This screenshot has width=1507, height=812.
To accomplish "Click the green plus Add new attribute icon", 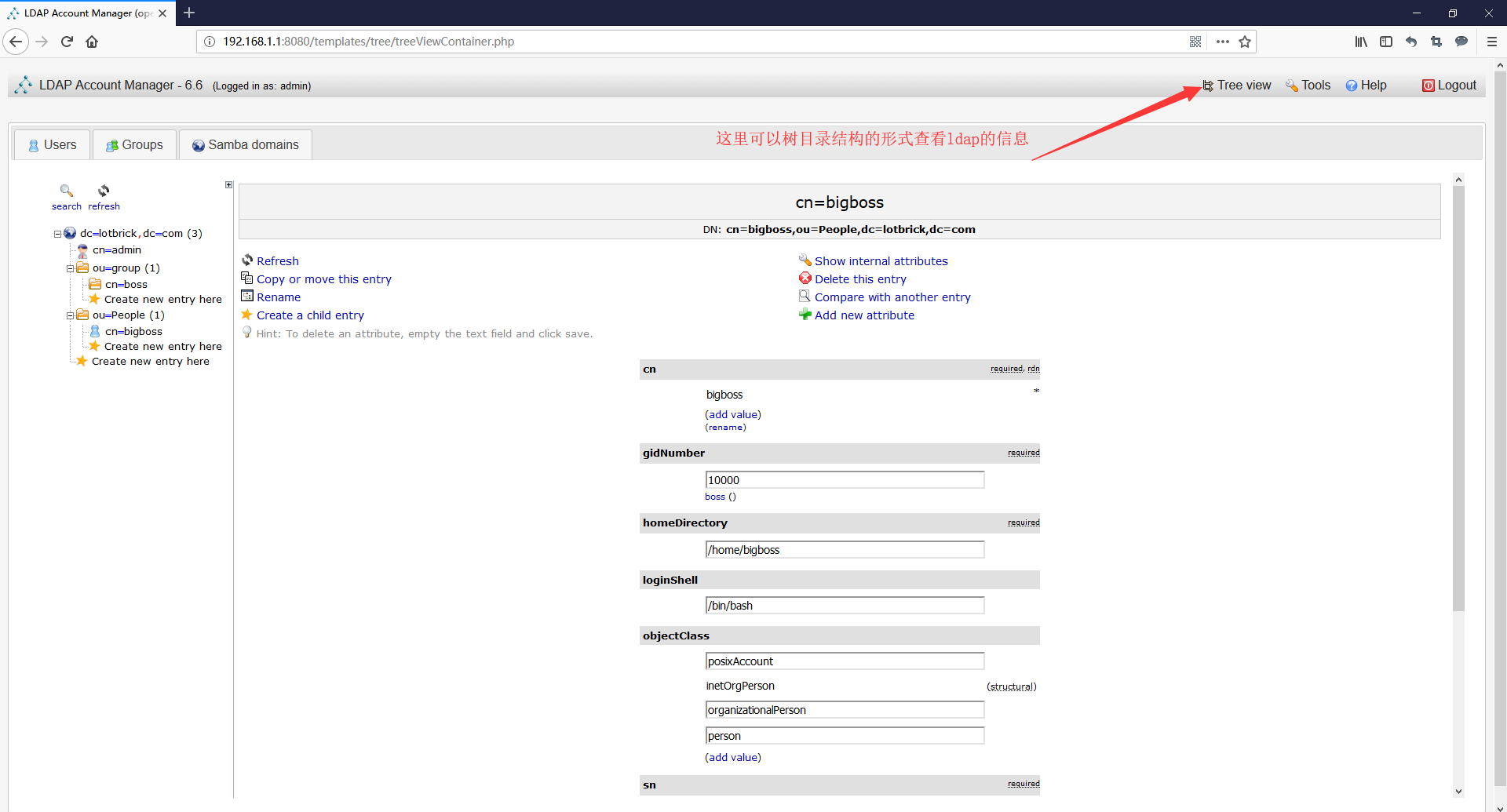I will tap(805, 314).
